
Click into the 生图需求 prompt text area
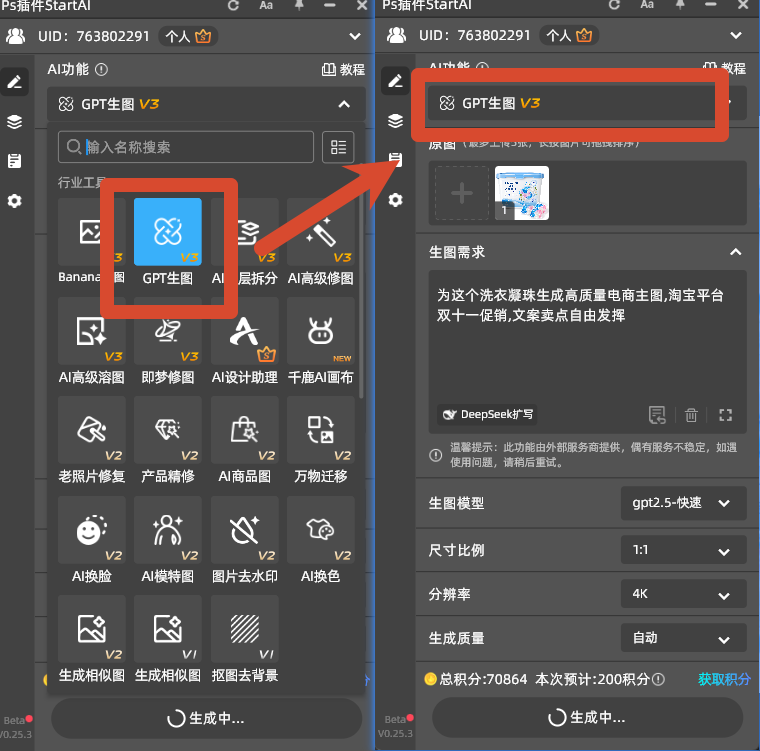point(587,339)
